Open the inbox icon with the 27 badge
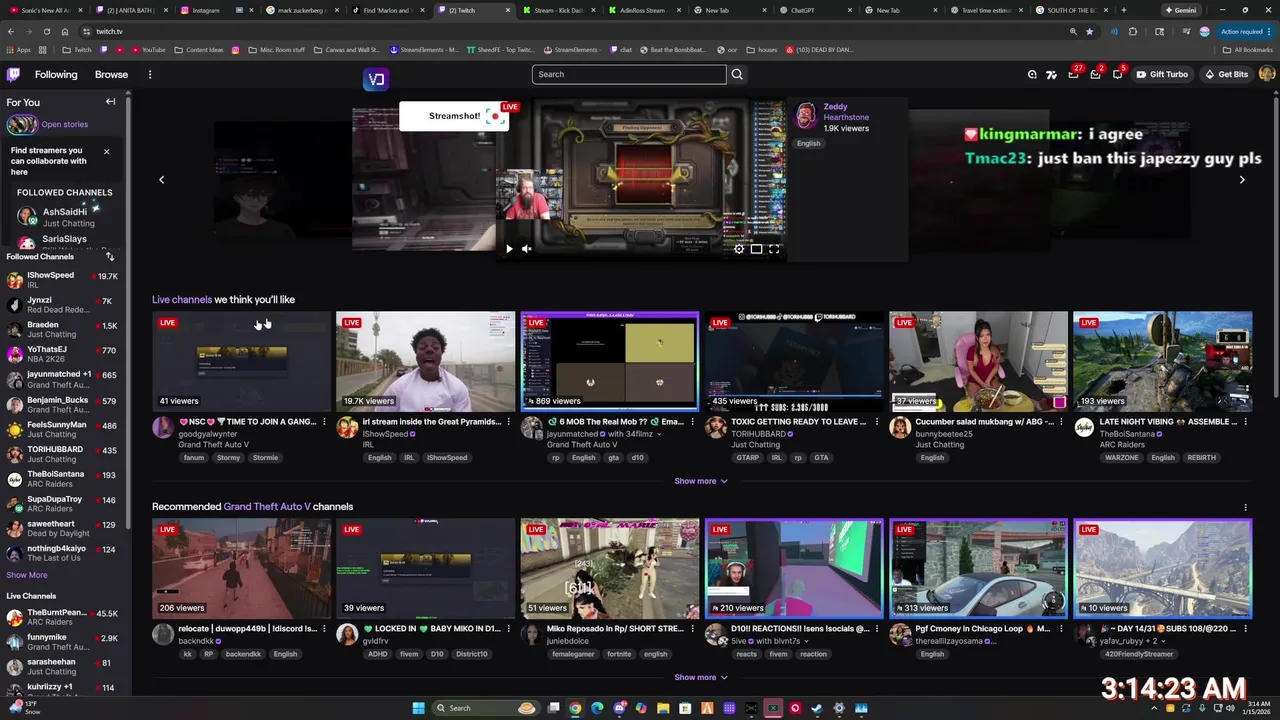Viewport: 1280px width, 720px height. (1074, 74)
